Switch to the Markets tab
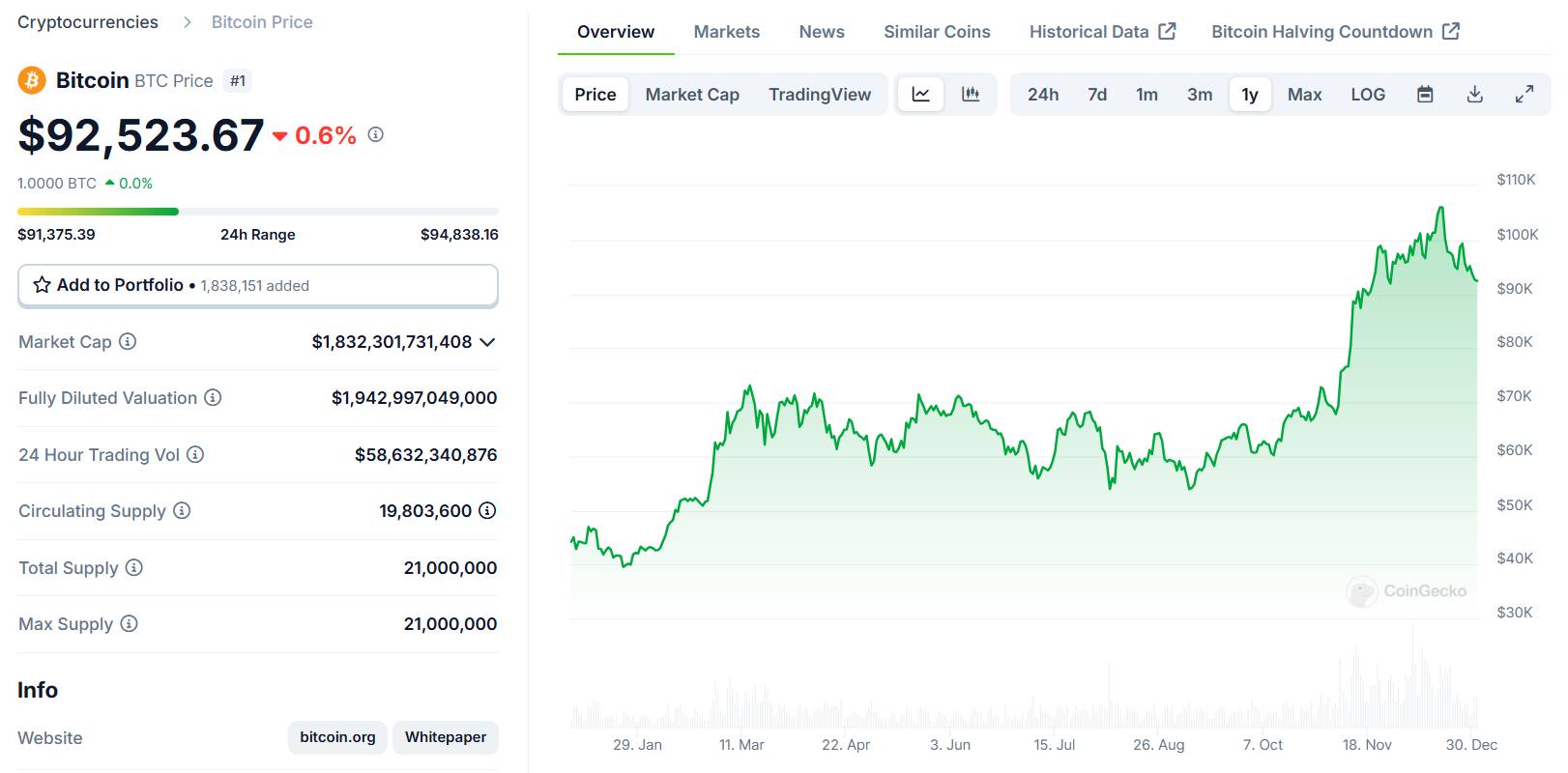Screen dimensions: 1568x773 point(727,32)
